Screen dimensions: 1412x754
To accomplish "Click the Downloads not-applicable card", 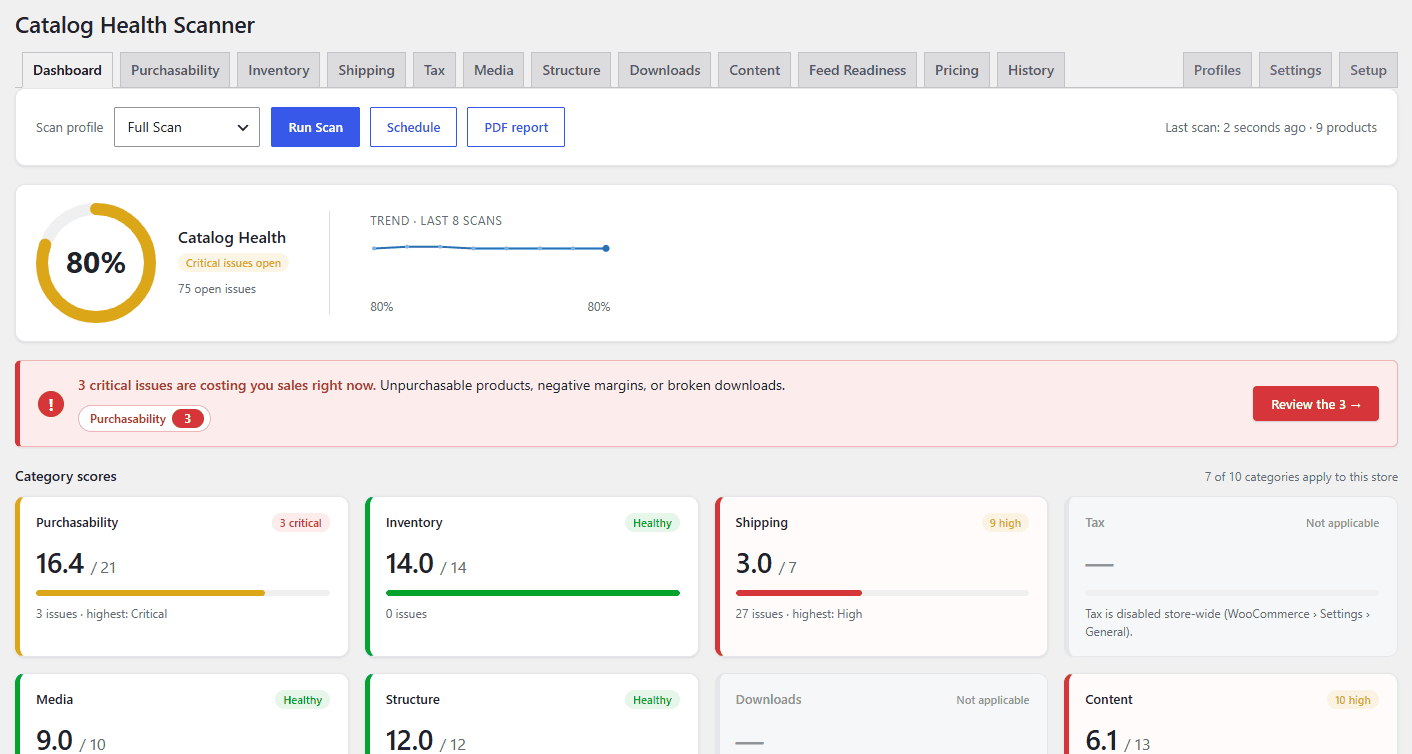I will [881, 714].
